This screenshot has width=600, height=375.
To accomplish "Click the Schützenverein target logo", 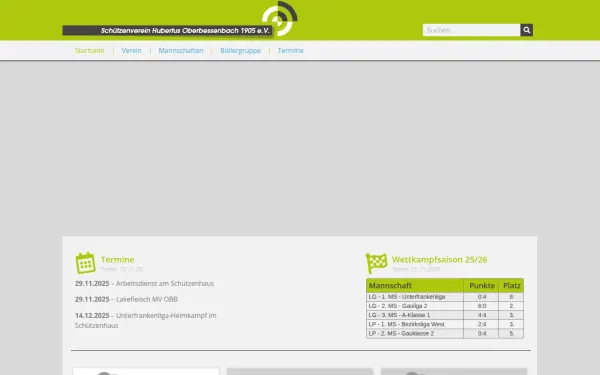I will tap(280, 18).
